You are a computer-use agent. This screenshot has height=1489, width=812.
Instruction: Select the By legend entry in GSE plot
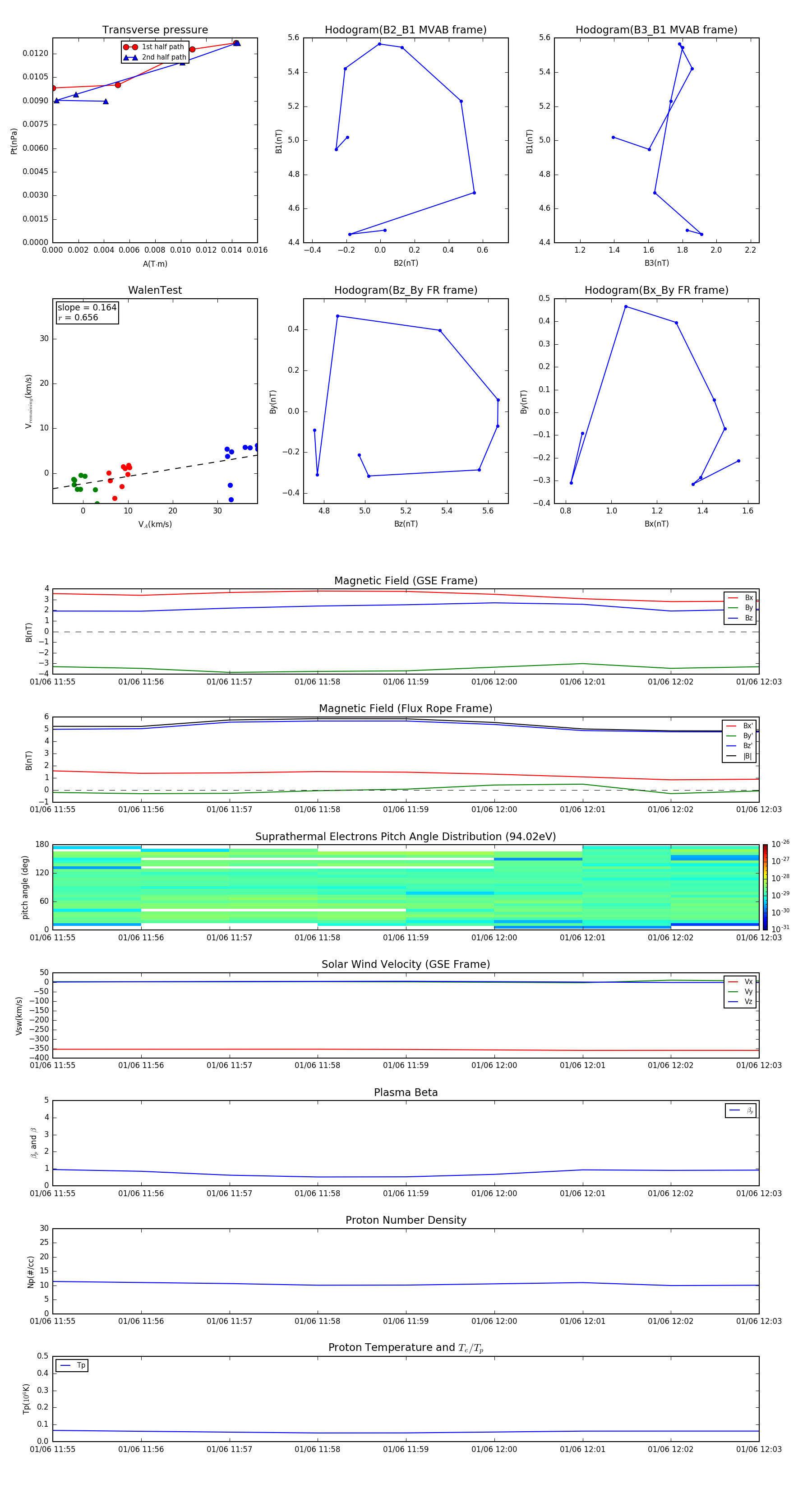[740, 607]
